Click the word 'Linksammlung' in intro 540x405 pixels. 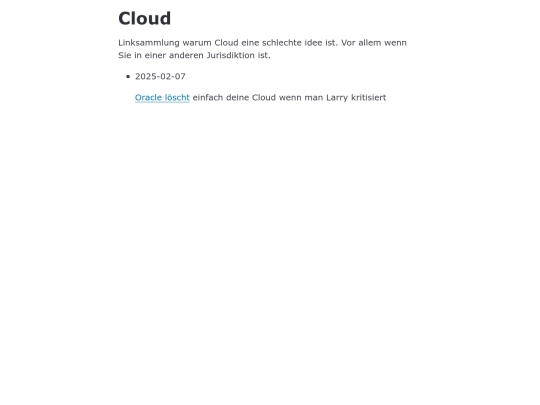pos(149,43)
